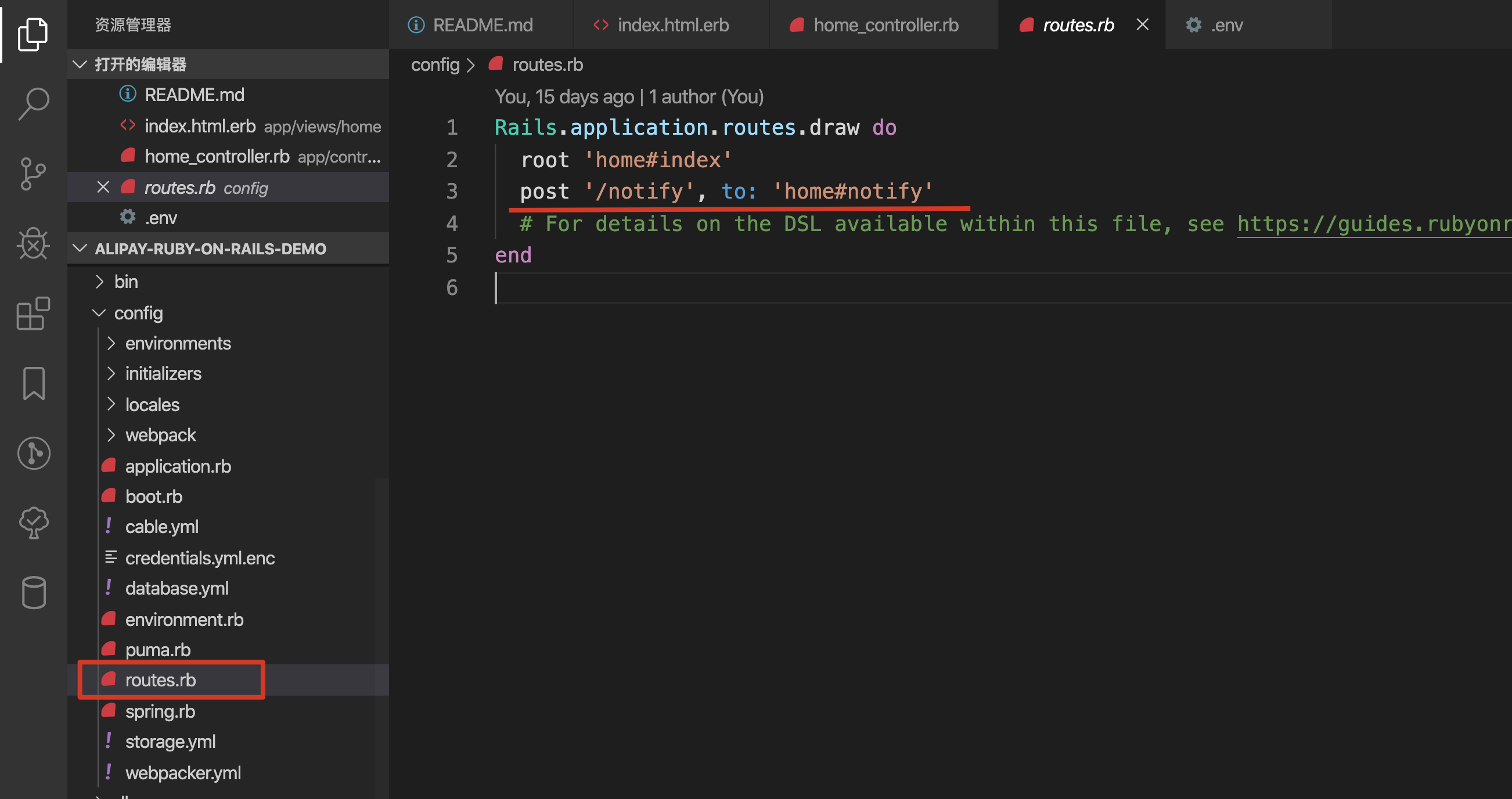
Task: Open the guides.rubyonrails link in comment
Action: coord(1373,224)
